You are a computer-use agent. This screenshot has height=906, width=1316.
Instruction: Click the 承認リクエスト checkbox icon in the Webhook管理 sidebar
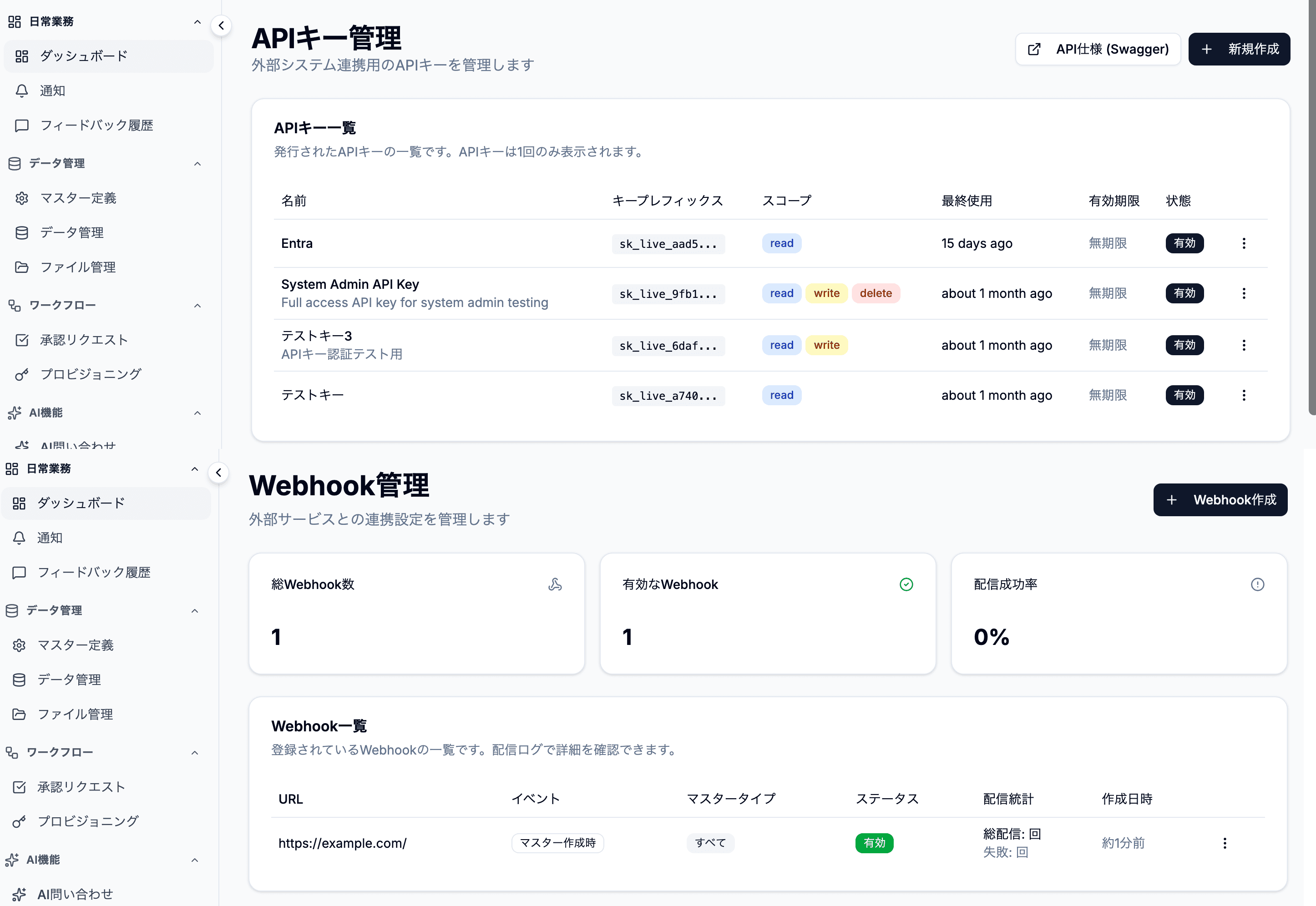(x=19, y=787)
